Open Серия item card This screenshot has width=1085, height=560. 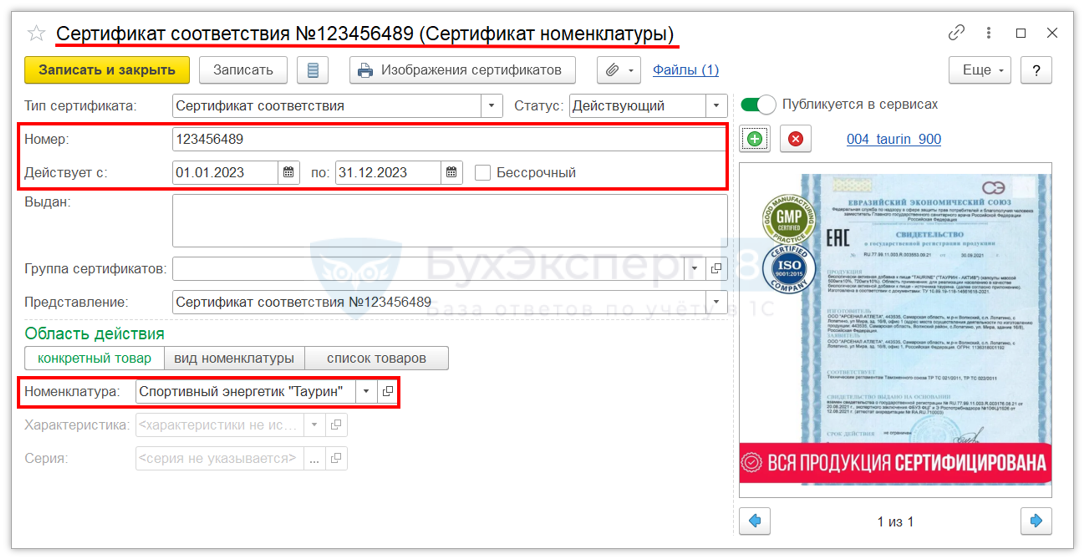click(x=336, y=458)
